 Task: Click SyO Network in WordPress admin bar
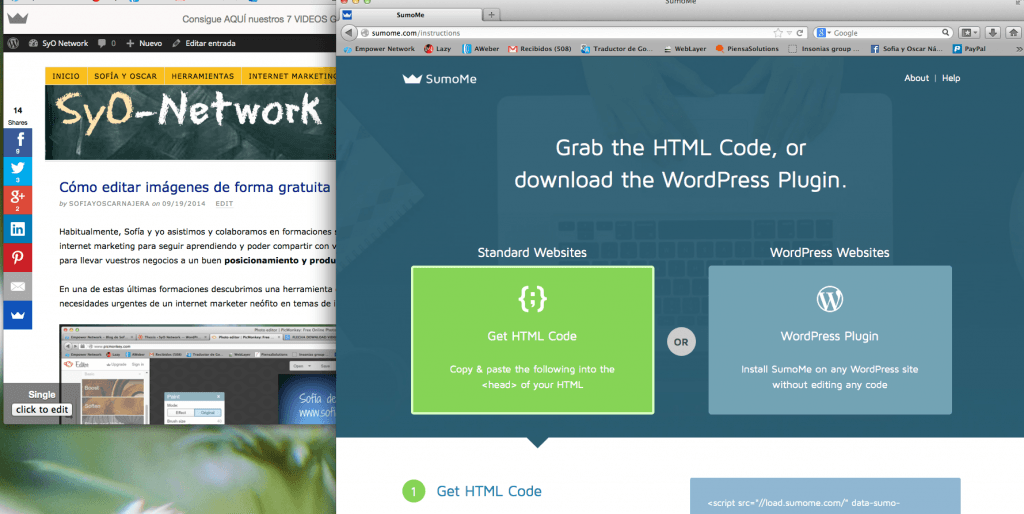58,43
